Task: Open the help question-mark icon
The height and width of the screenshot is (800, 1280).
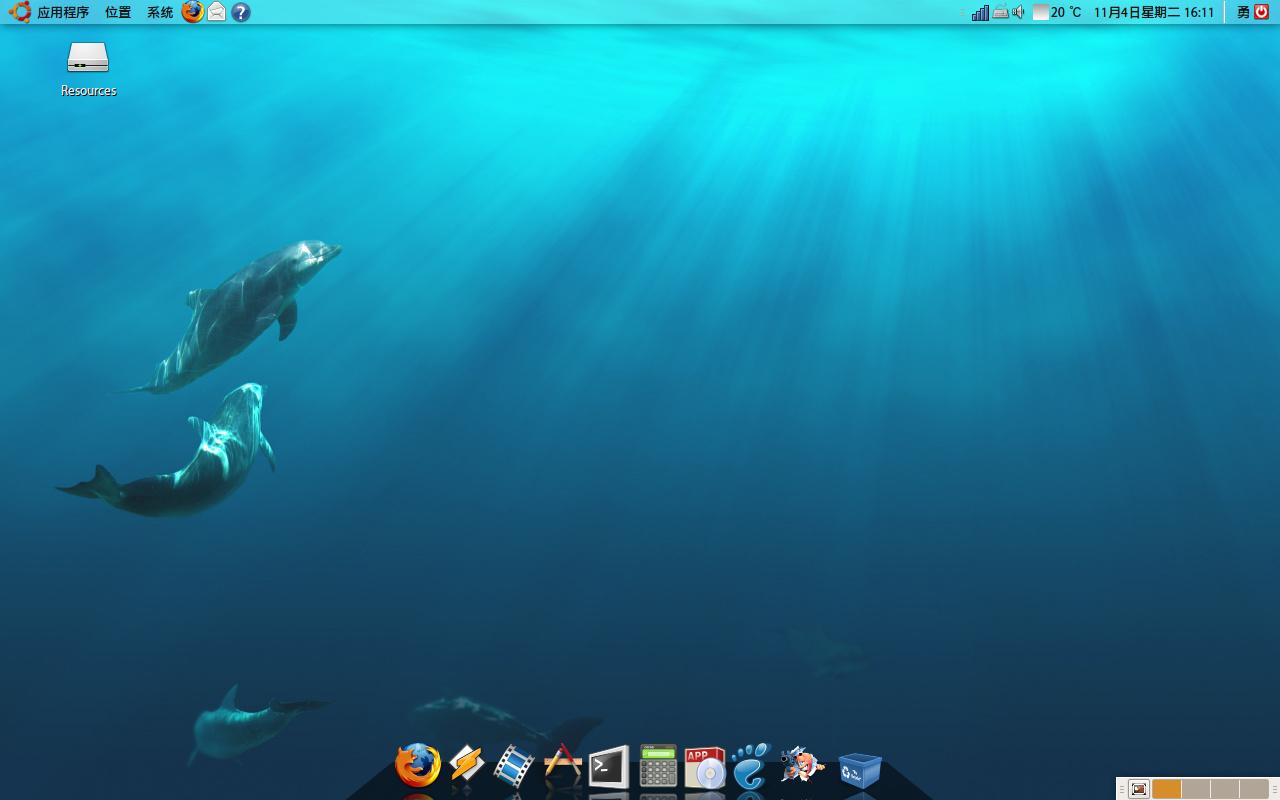Action: (241, 12)
